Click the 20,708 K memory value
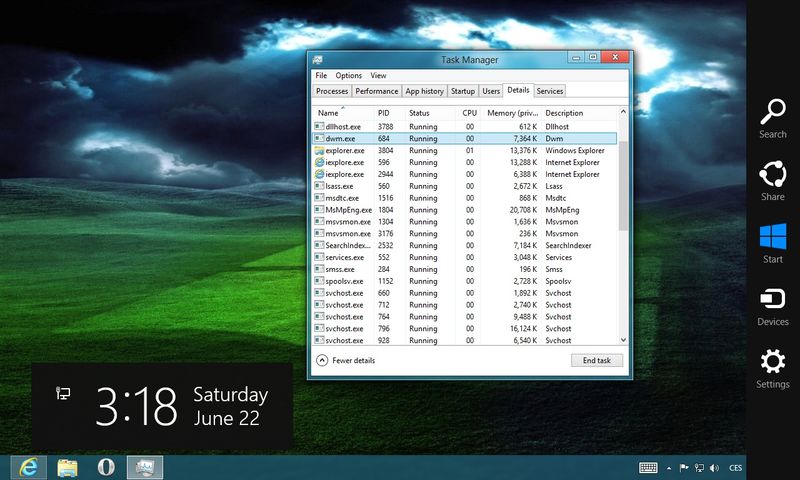 (x=523, y=210)
